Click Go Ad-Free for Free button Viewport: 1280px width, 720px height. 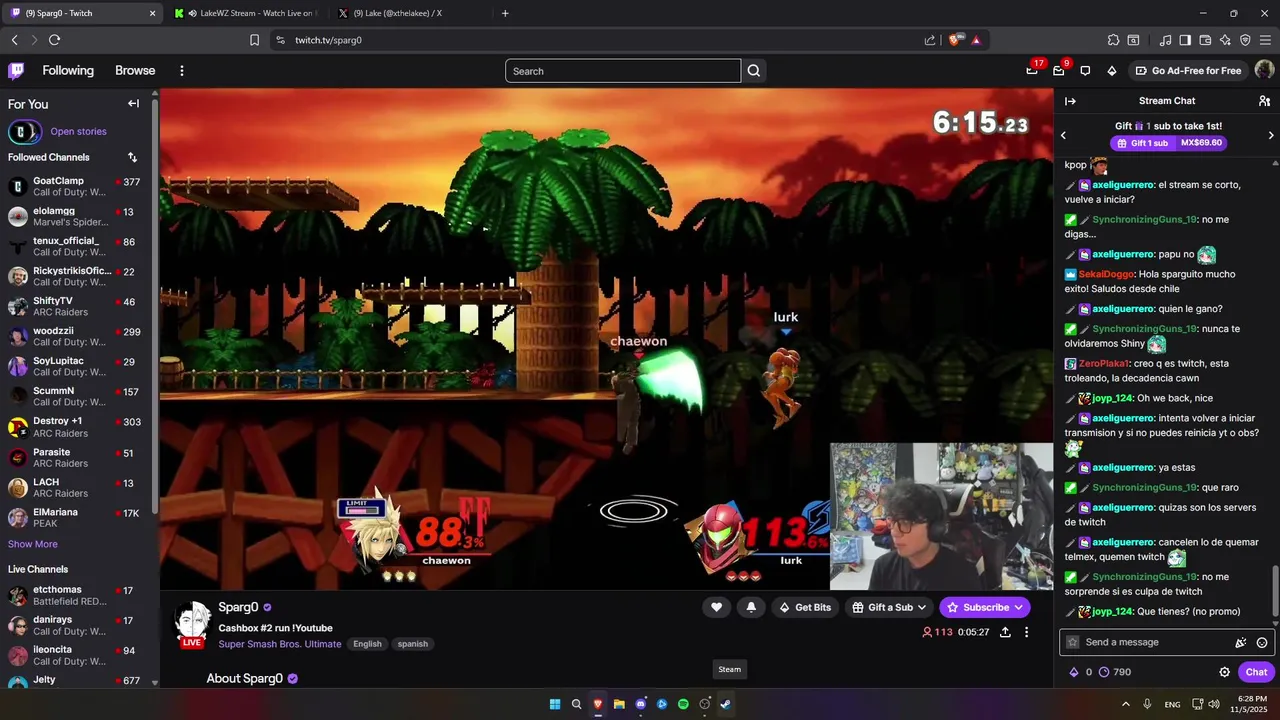click(1188, 71)
